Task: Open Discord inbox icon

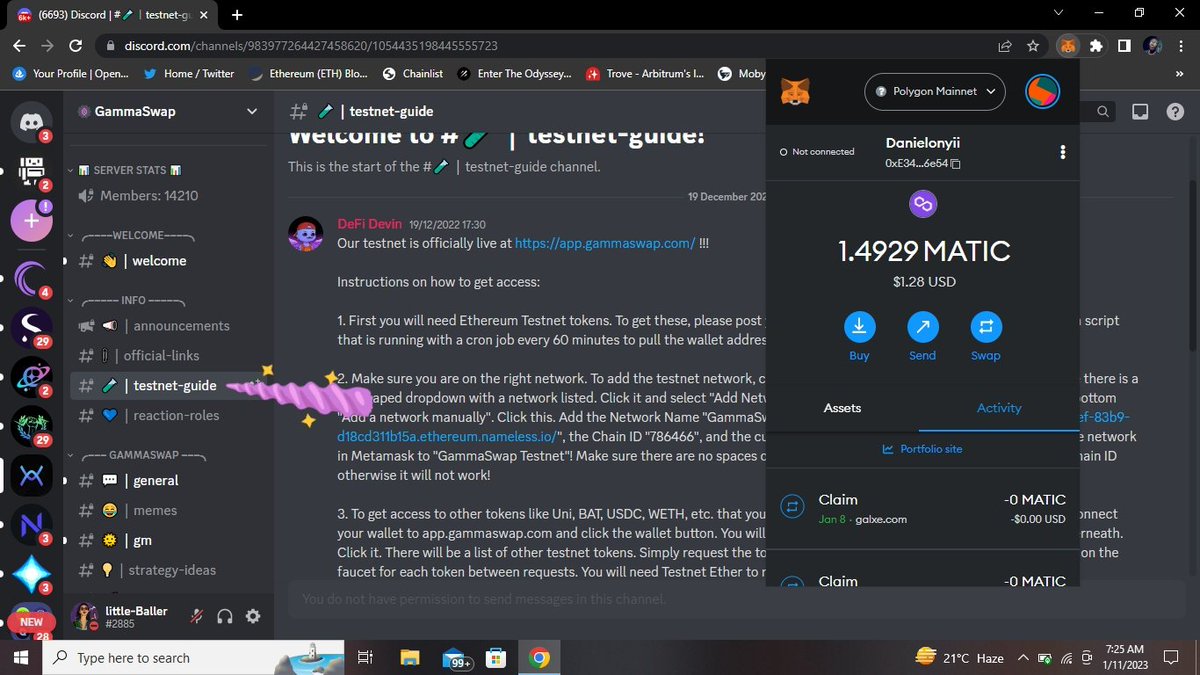Action: [x=1141, y=112]
